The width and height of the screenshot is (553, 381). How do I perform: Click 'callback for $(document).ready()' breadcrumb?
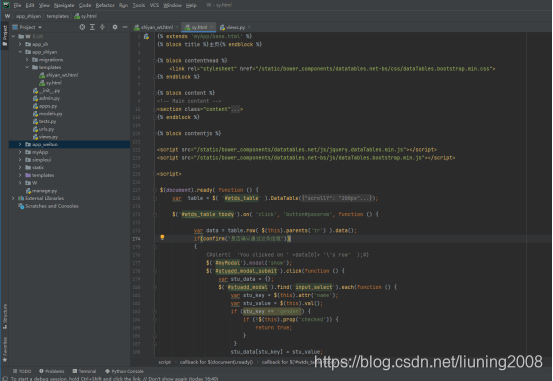click(216, 362)
